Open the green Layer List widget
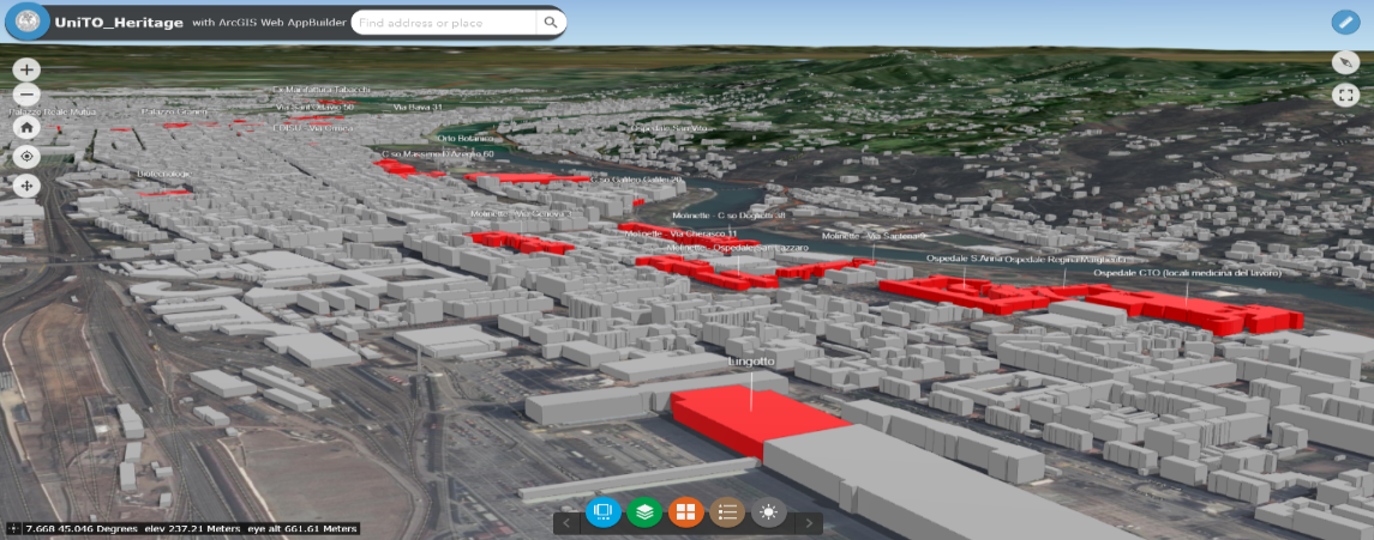The width and height of the screenshot is (1374, 540). click(645, 512)
